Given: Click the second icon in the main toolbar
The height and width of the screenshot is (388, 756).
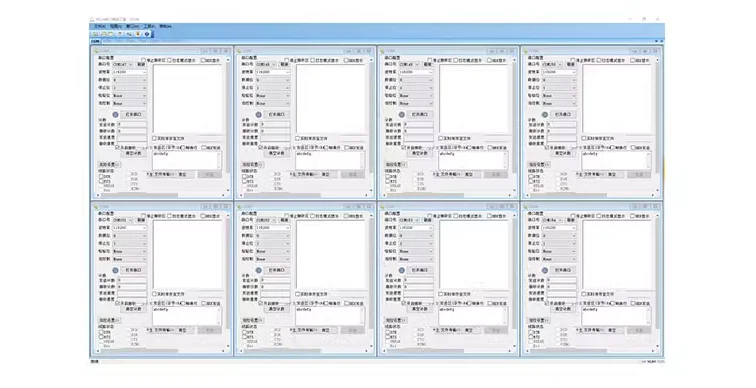Looking at the screenshot, I should [104, 34].
